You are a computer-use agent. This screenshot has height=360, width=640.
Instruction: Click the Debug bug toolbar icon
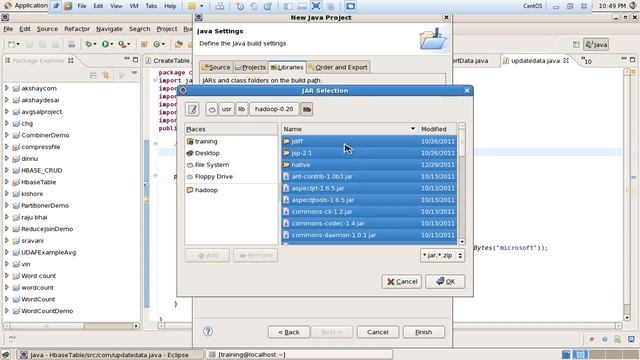pyautogui.click(x=88, y=44)
